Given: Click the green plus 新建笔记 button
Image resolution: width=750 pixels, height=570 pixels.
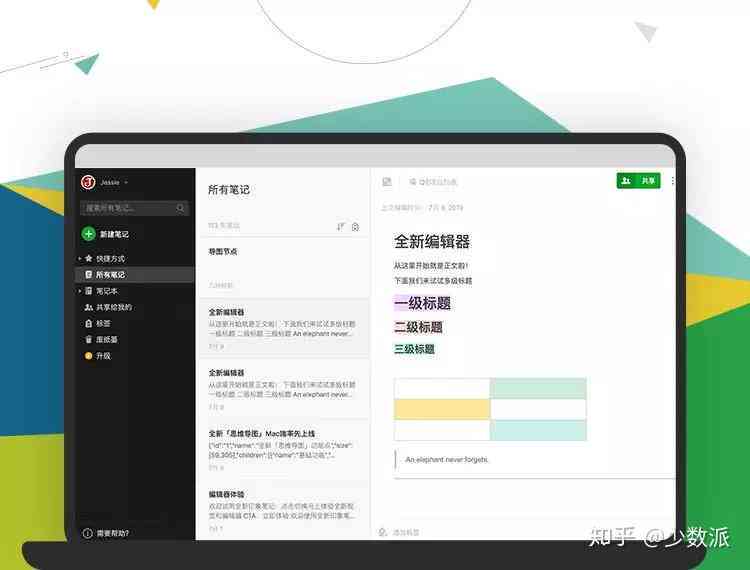Looking at the screenshot, I should [105, 234].
